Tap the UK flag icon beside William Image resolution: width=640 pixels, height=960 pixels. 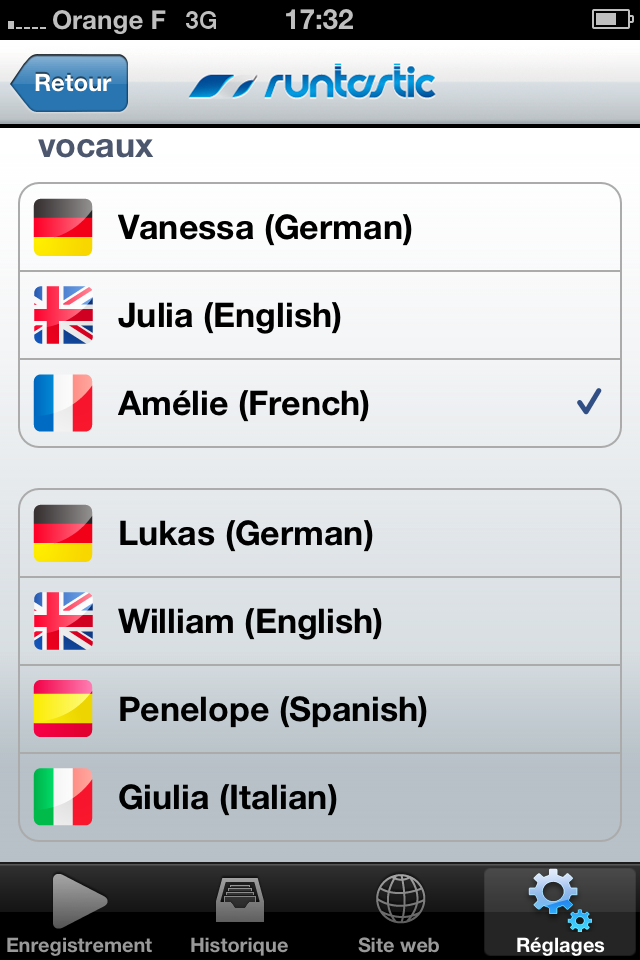click(63, 621)
